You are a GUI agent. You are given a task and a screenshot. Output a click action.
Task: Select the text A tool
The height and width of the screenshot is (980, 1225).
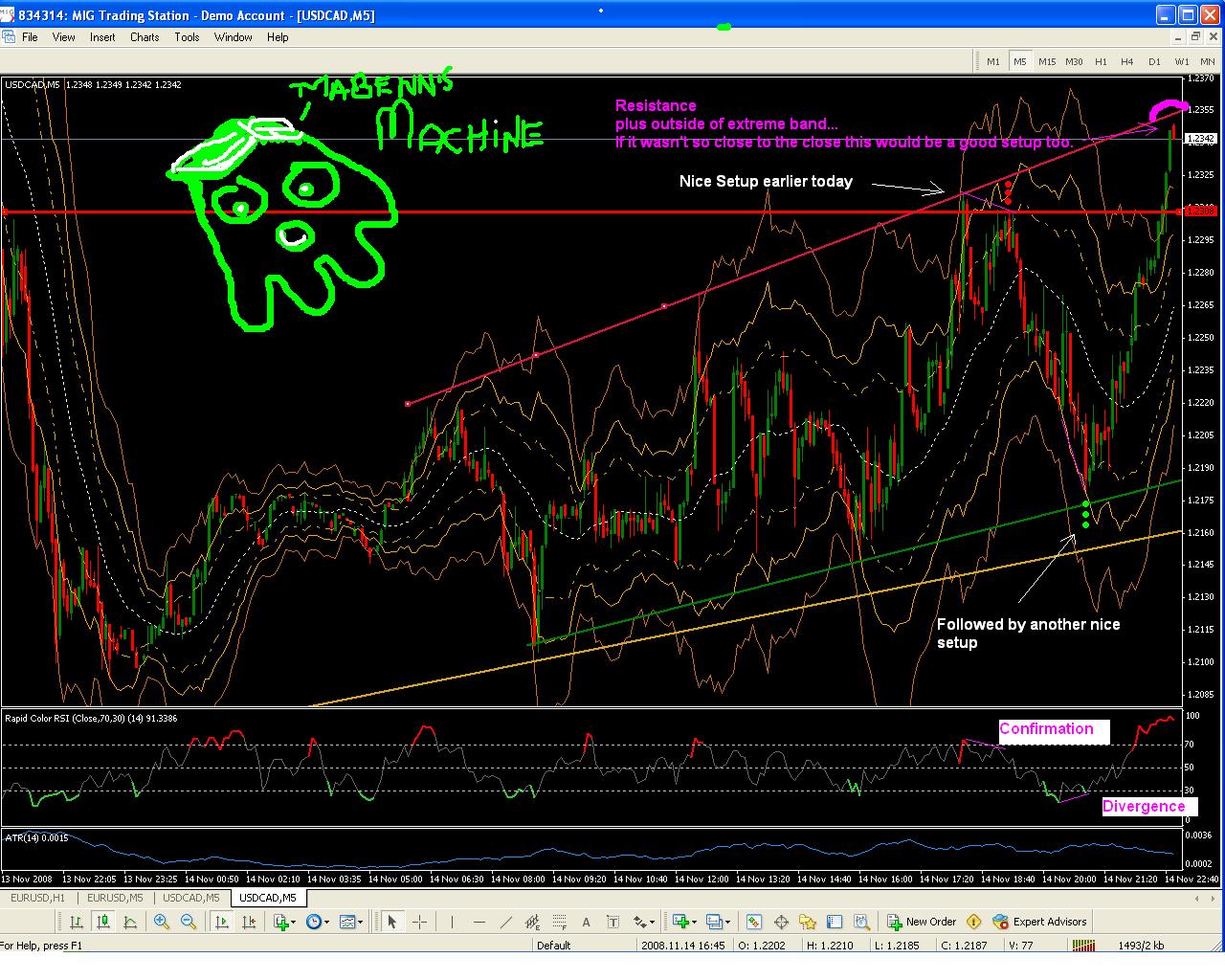pos(587,922)
